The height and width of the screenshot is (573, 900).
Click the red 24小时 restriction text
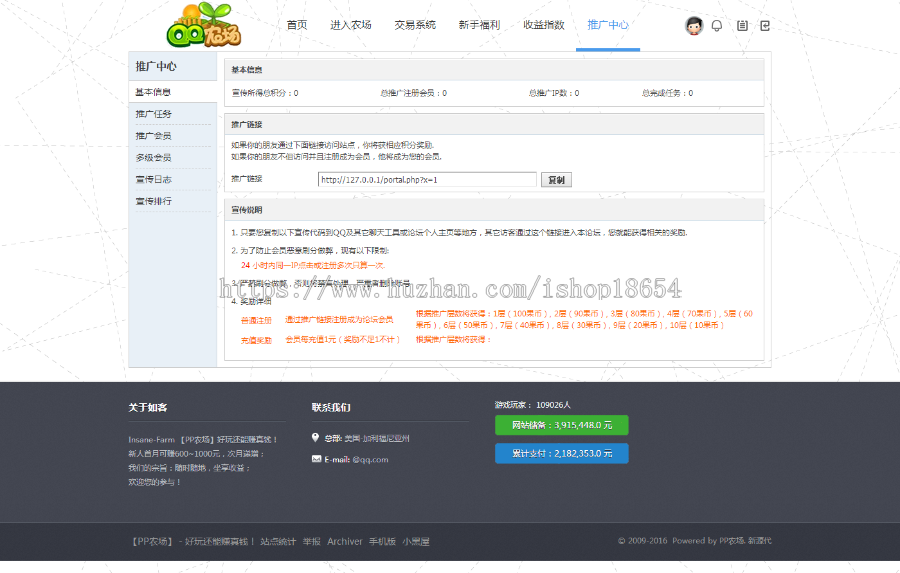[x=313, y=265]
